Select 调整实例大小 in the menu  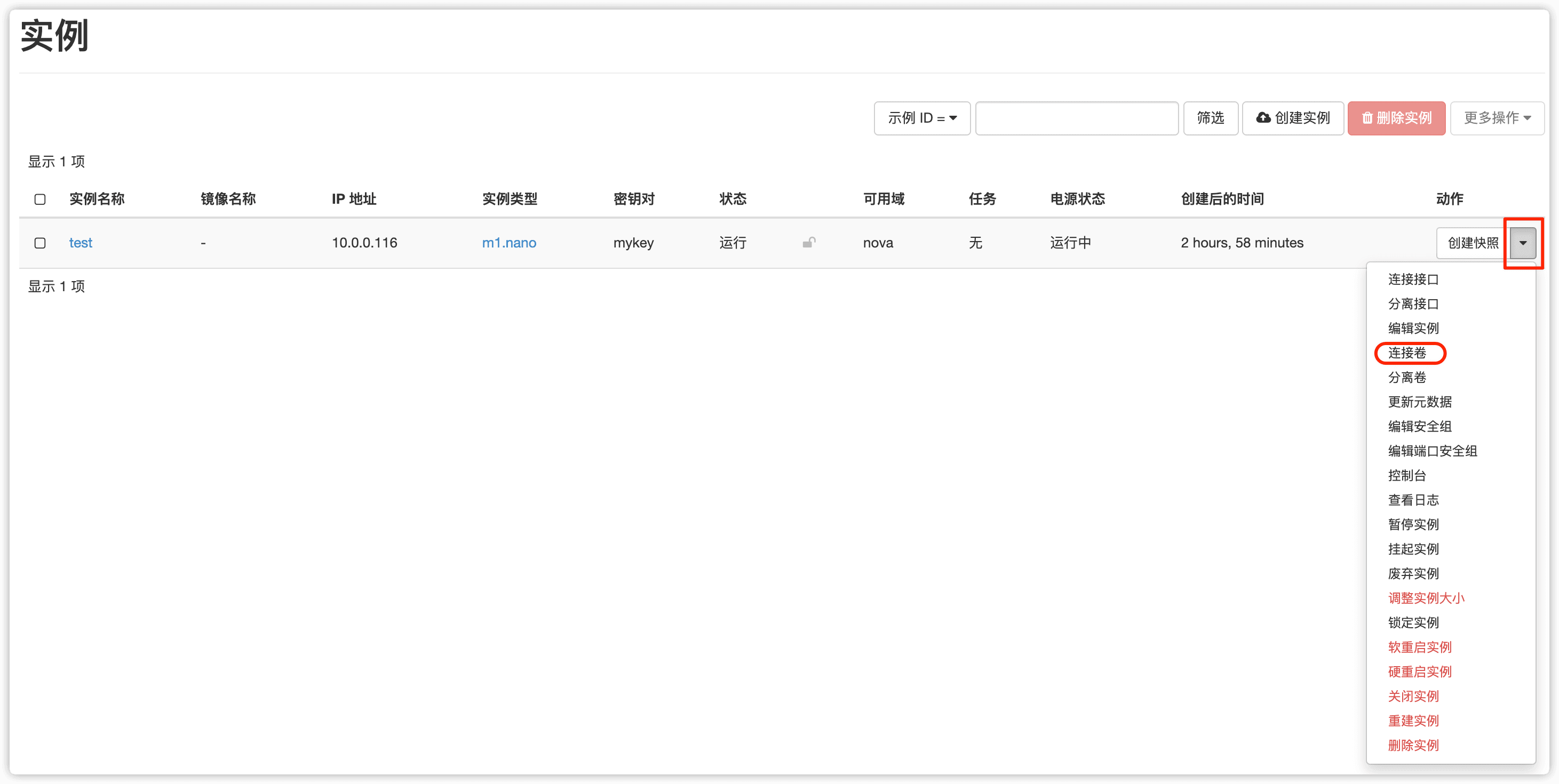coord(1426,598)
